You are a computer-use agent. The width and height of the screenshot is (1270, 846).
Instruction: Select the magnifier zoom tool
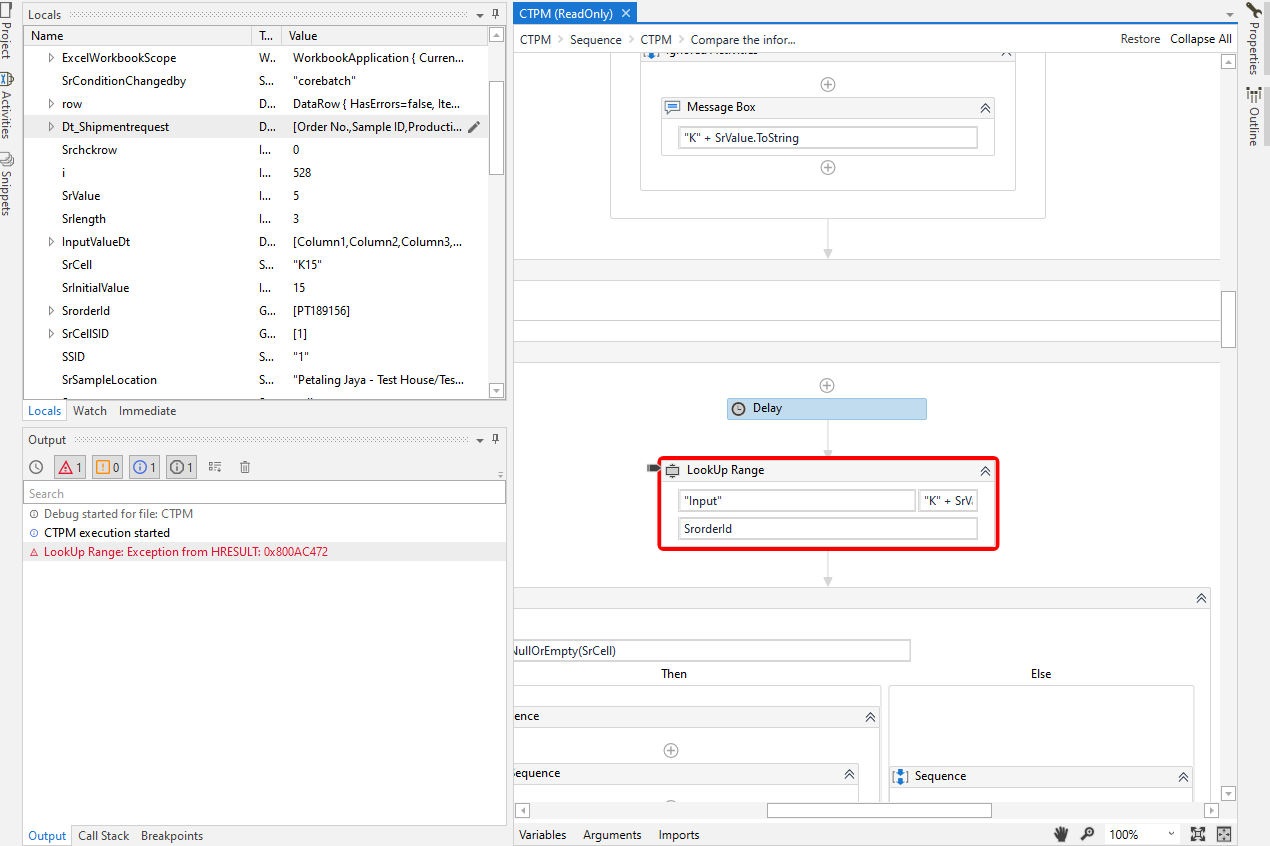coord(1087,833)
